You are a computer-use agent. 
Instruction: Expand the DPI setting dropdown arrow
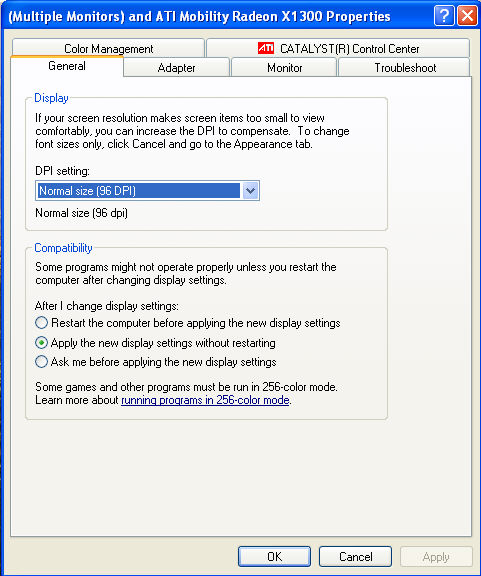pos(250,191)
